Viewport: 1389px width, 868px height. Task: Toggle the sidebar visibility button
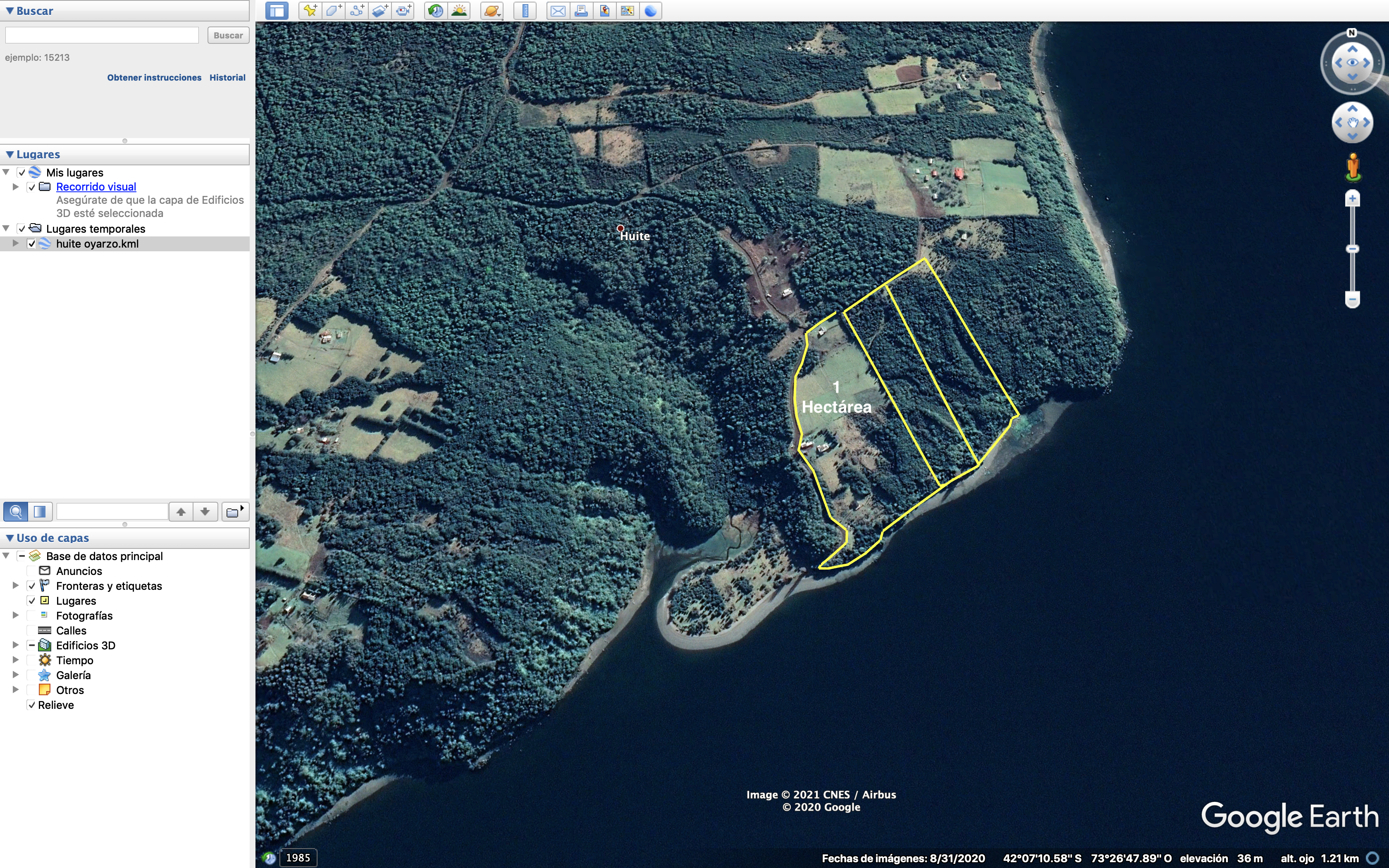(x=277, y=10)
